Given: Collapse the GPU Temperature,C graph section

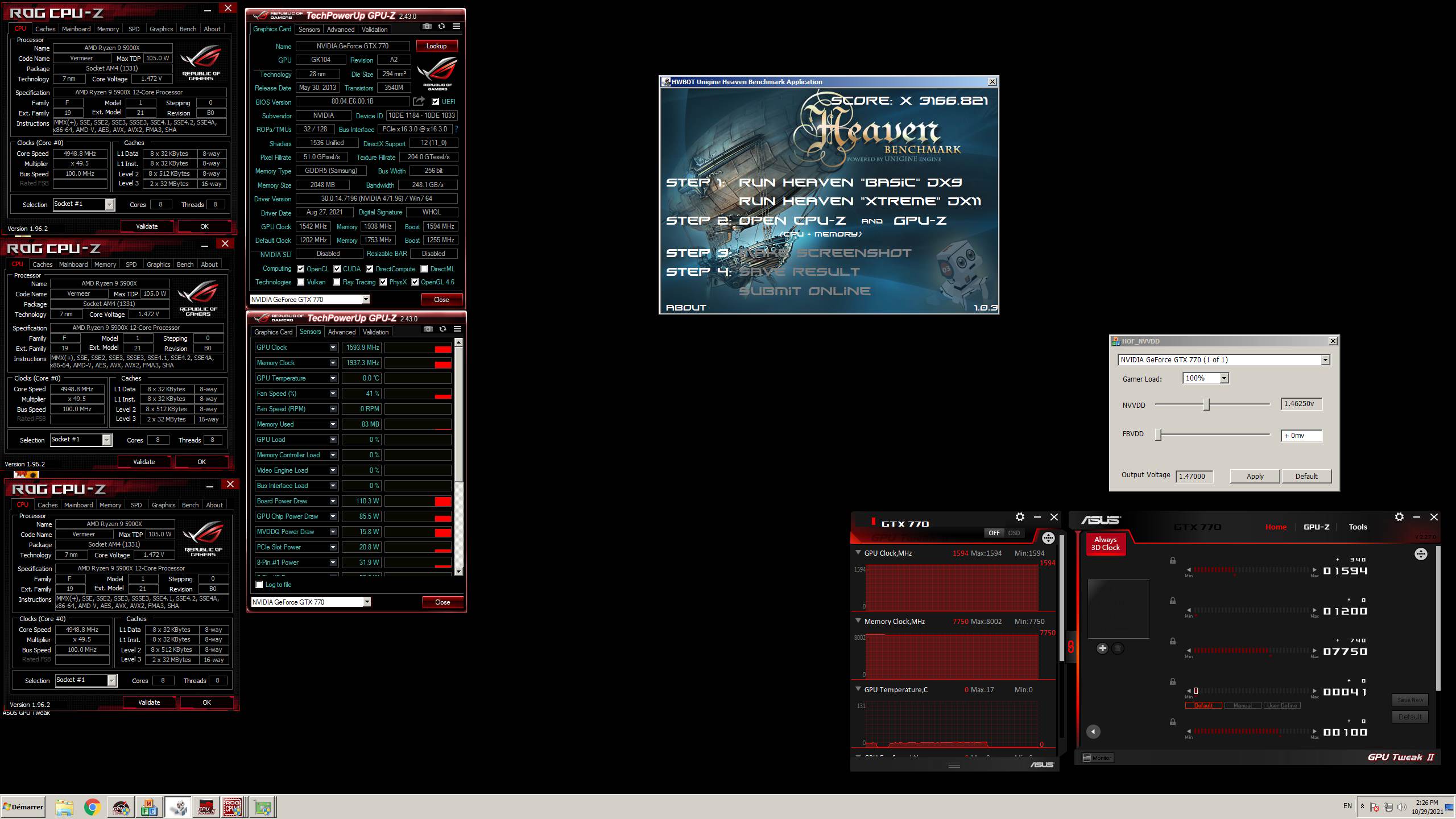Looking at the screenshot, I should [858, 689].
